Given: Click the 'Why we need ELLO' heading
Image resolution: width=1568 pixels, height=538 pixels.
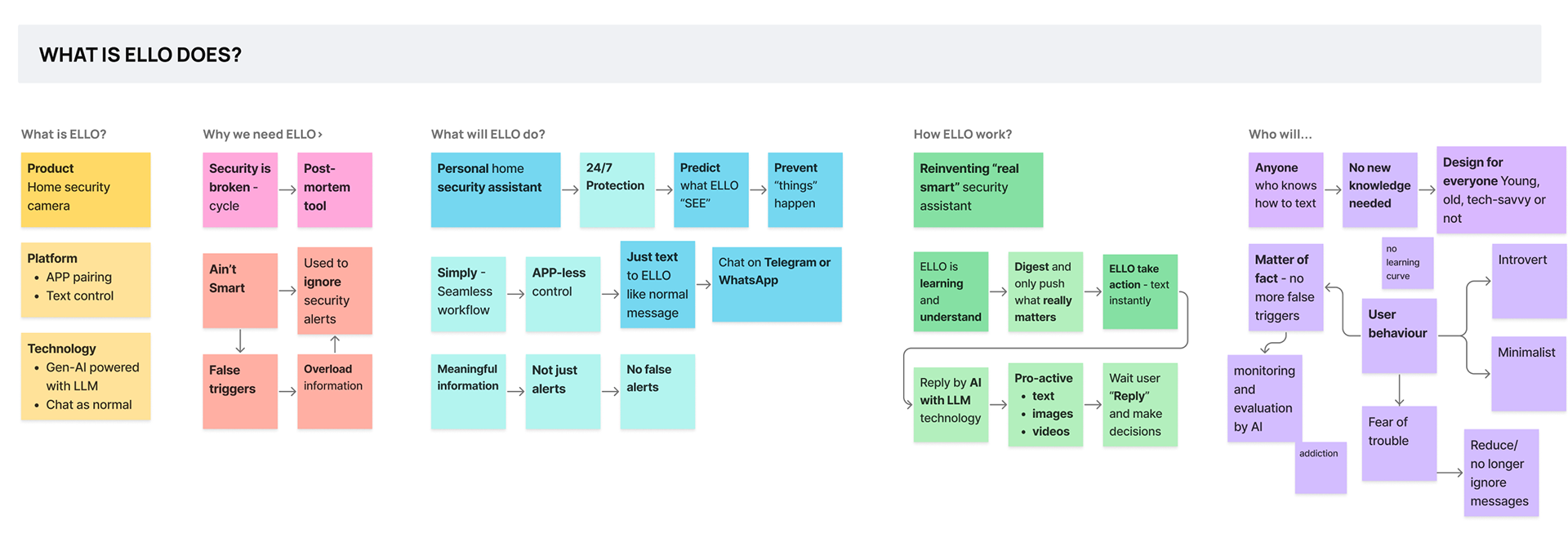Looking at the screenshot, I should pos(262,134).
